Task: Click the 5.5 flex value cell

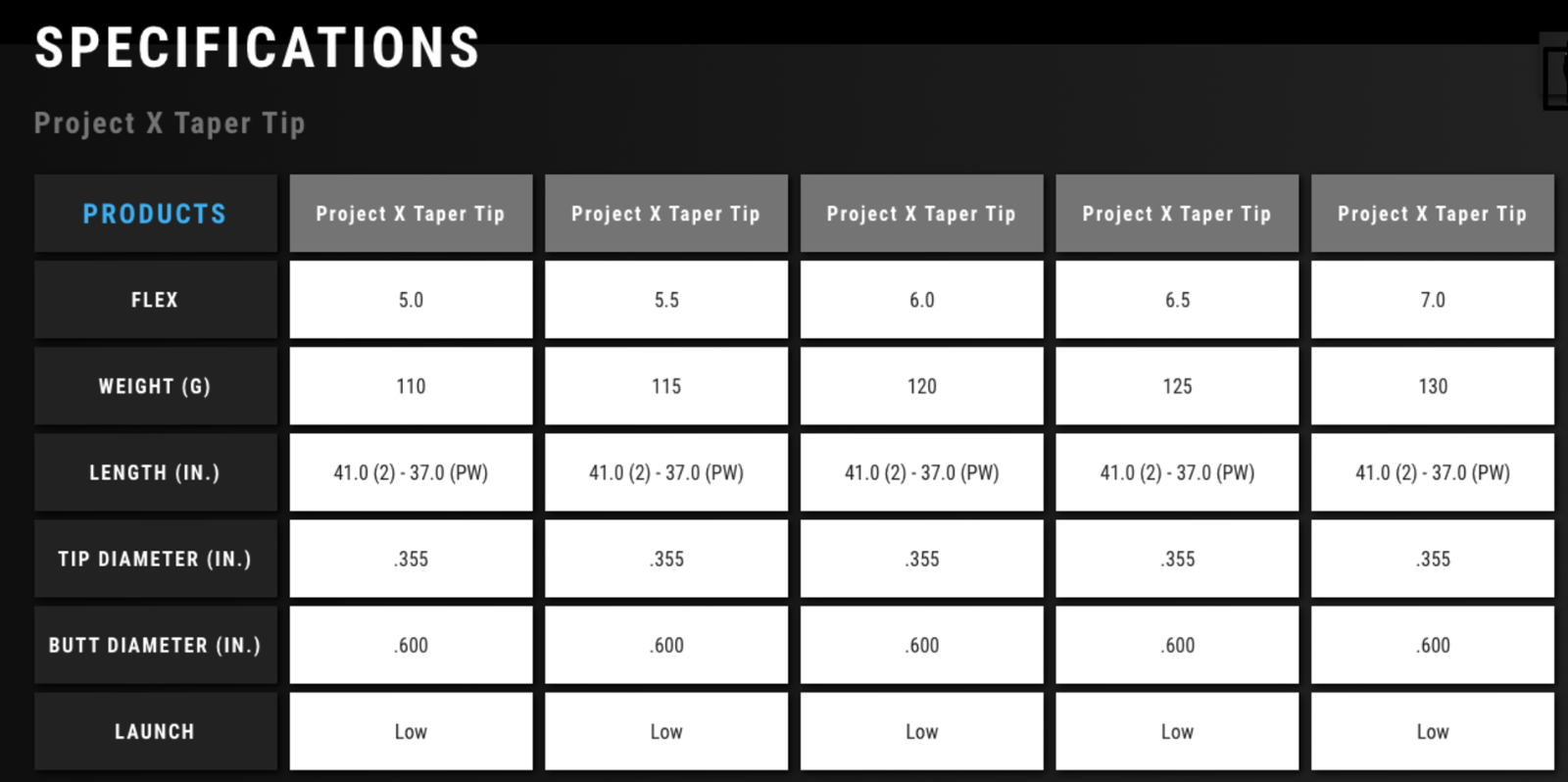Action: [x=666, y=300]
